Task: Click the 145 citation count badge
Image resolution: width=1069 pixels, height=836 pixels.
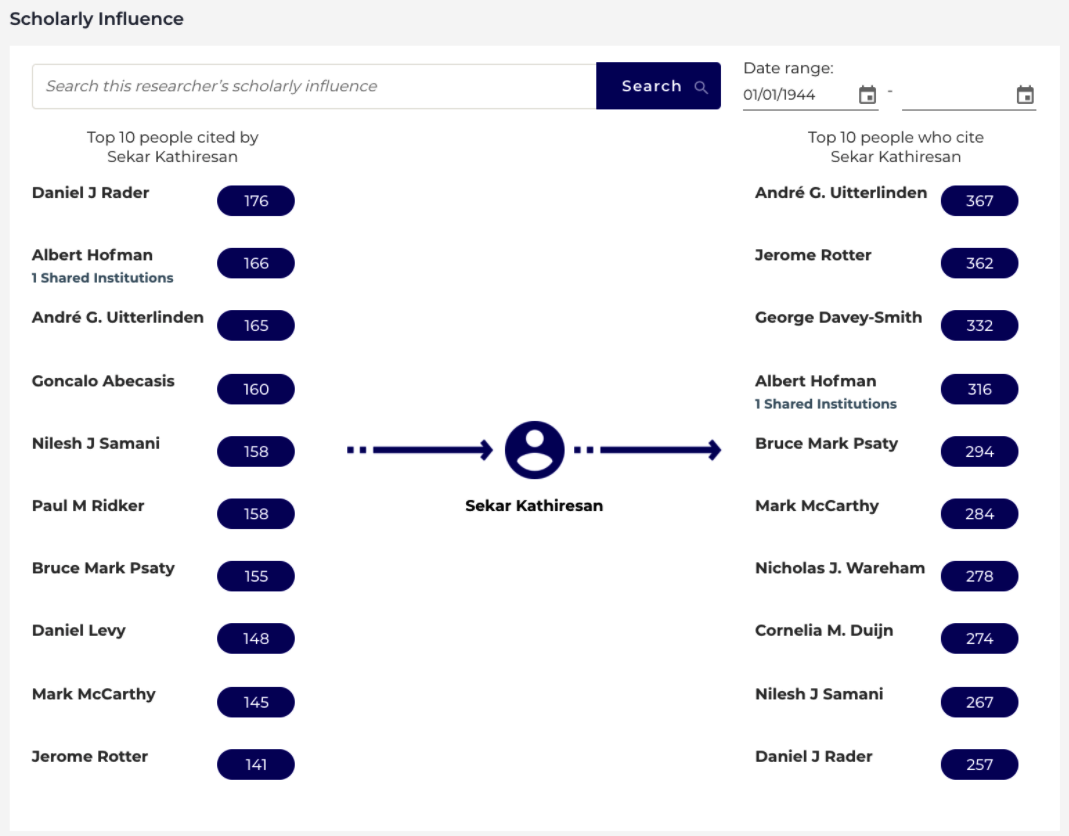Action: click(x=256, y=702)
